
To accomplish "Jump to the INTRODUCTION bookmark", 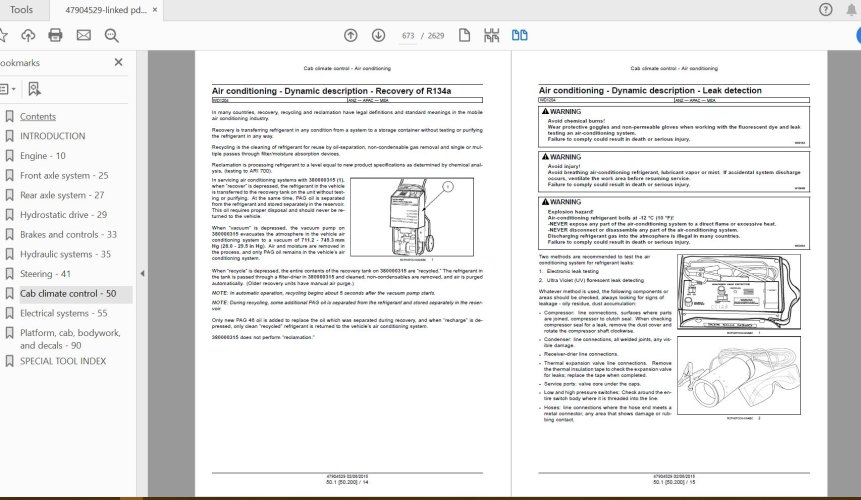I will coord(53,136).
